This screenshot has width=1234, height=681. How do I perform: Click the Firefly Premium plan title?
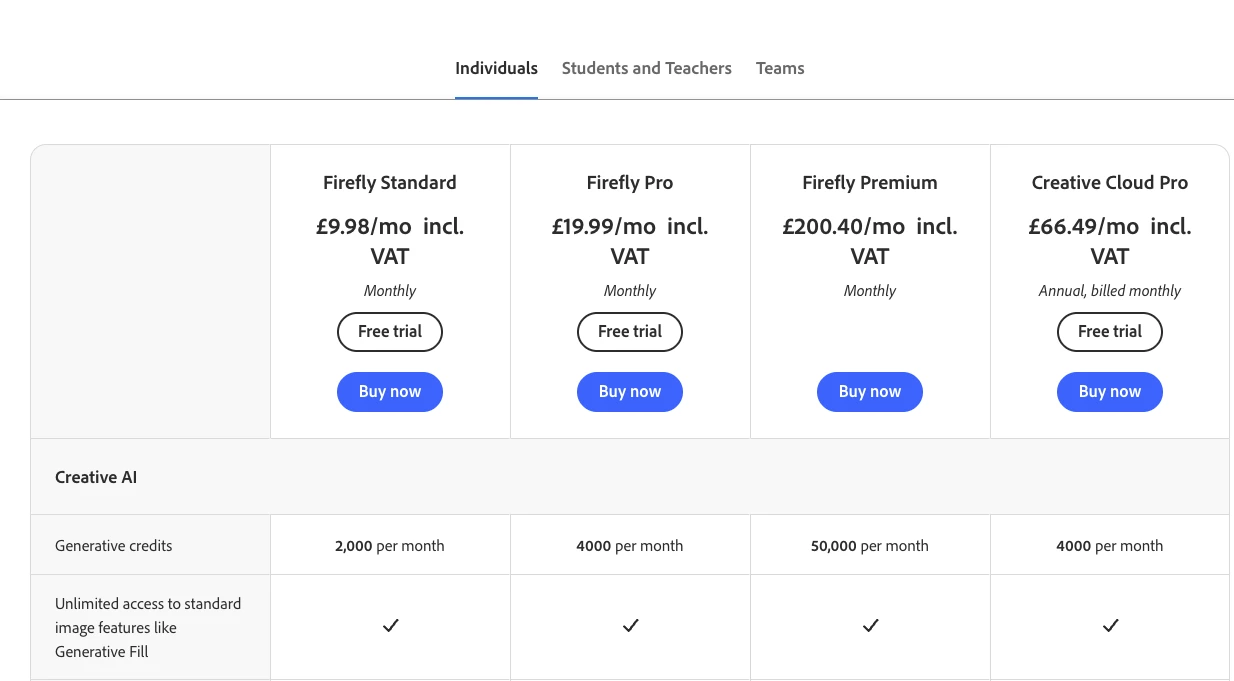click(x=870, y=183)
